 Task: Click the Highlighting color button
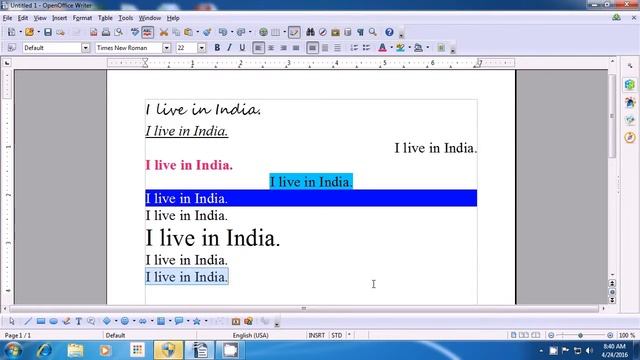point(400,48)
